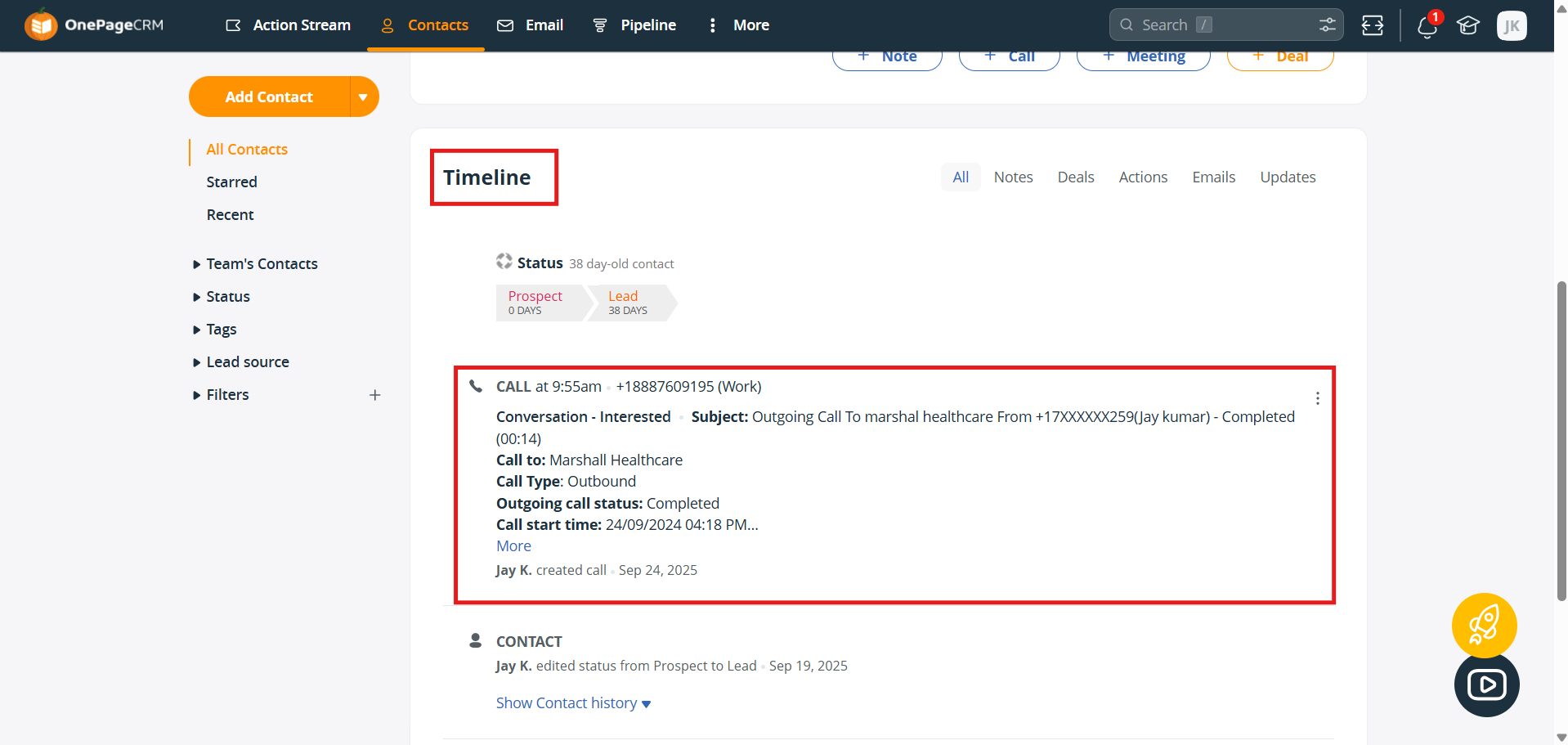Image resolution: width=1568 pixels, height=745 pixels.
Task: Open the graduation cap help icon
Action: [1468, 25]
